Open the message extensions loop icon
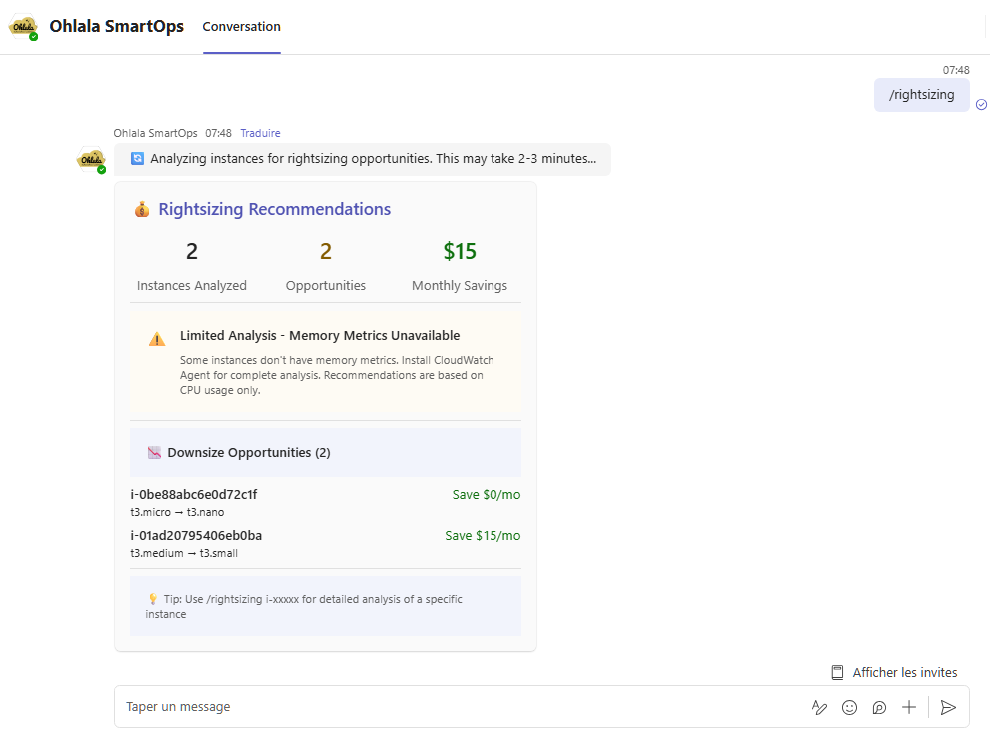The width and height of the screenshot is (990, 732). (x=879, y=707)
